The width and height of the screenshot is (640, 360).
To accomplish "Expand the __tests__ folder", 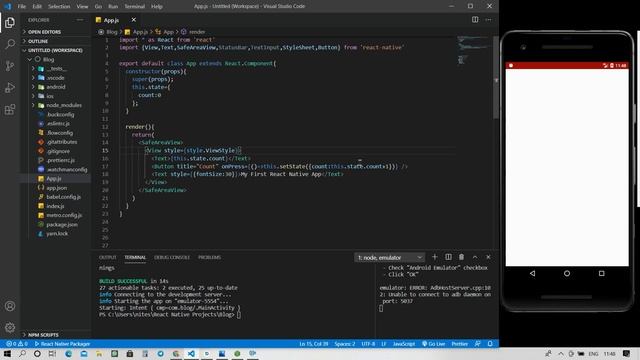I will [x=55, y=69].
